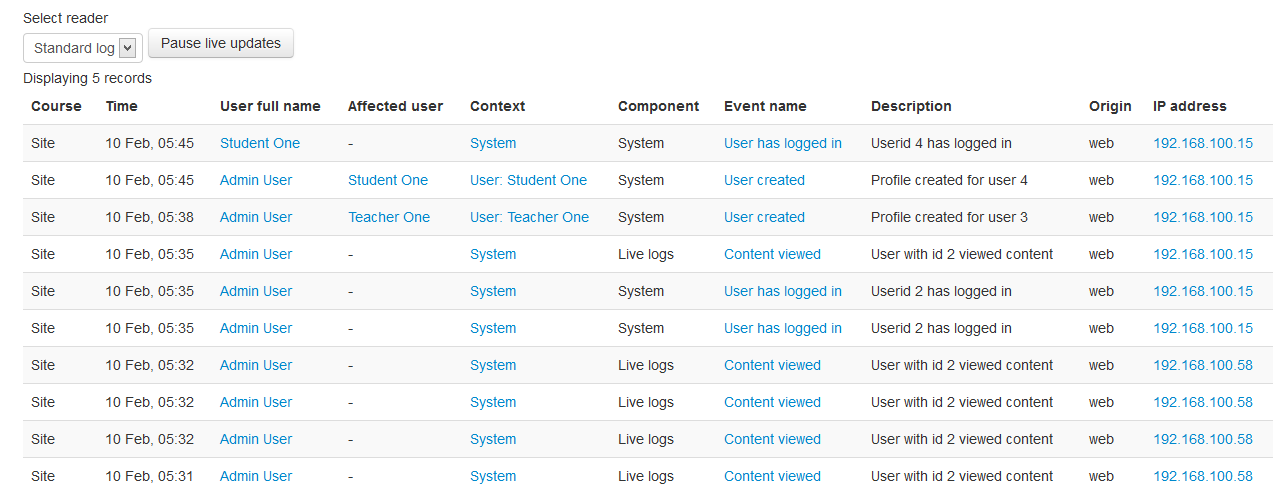
Task: Click System context in Student One's login row
Action: (x=493, y=143)
